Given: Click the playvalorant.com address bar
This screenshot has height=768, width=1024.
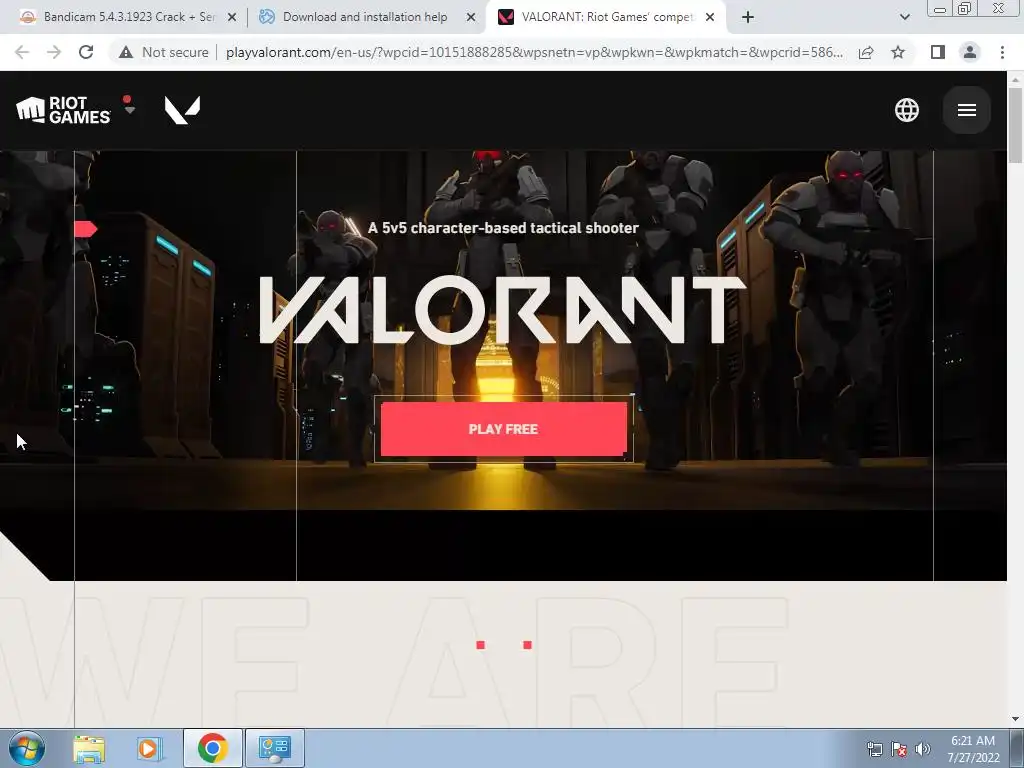Looking at the screenshot, I should click(534, 52).
